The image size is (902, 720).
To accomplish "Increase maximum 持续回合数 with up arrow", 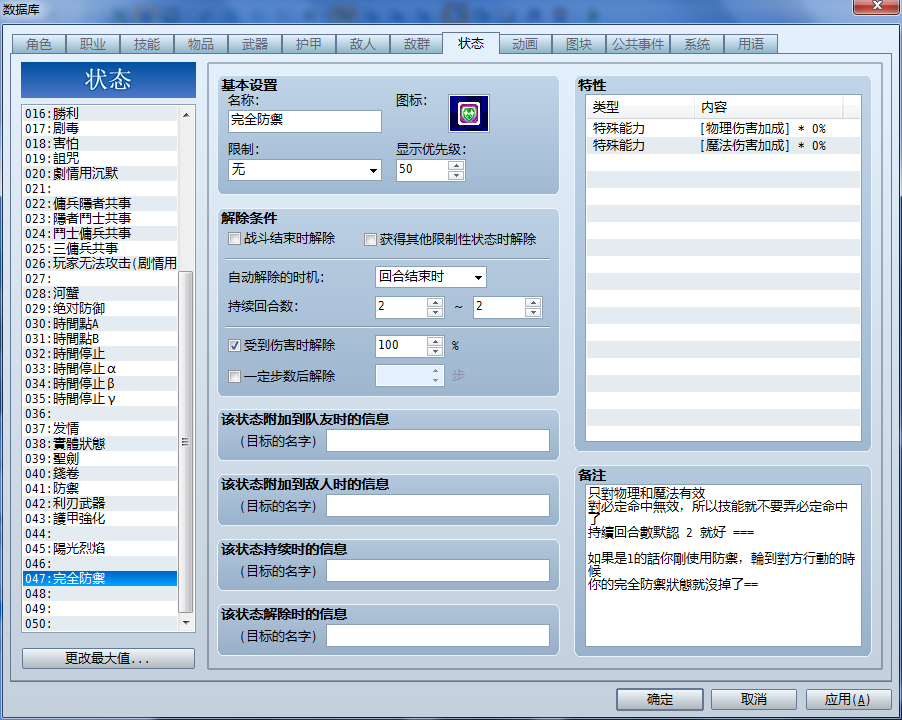I will (533, 302).
